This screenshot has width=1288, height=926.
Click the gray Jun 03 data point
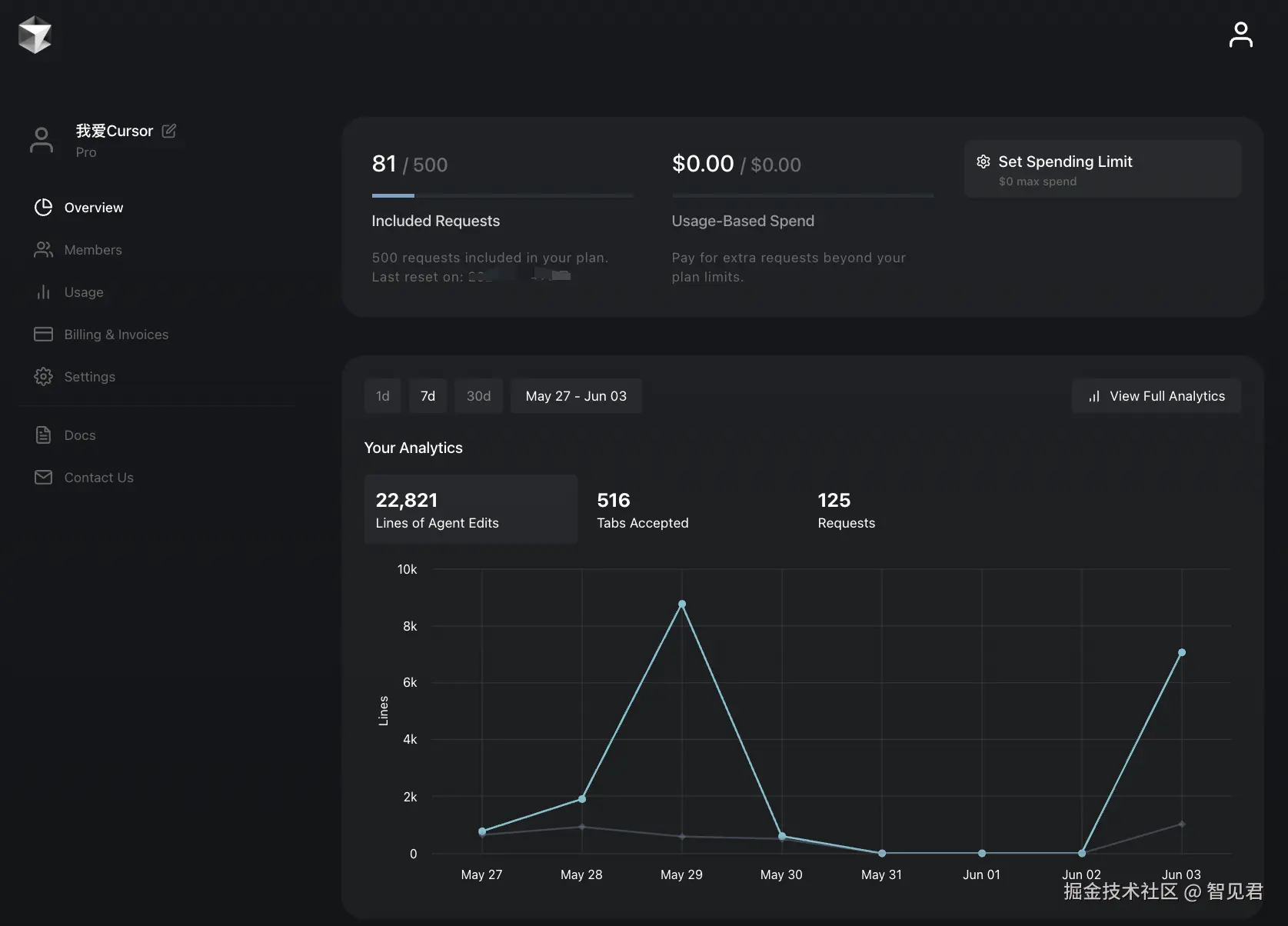1182,824
